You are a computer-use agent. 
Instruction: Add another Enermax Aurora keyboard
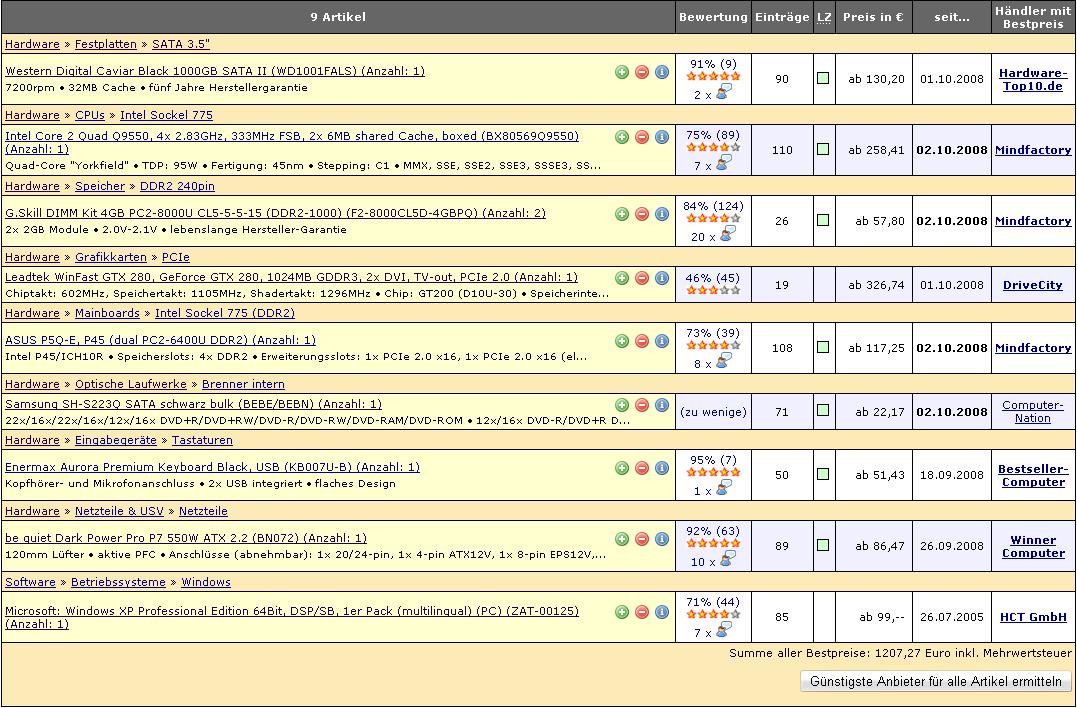(x=622, y=468)
